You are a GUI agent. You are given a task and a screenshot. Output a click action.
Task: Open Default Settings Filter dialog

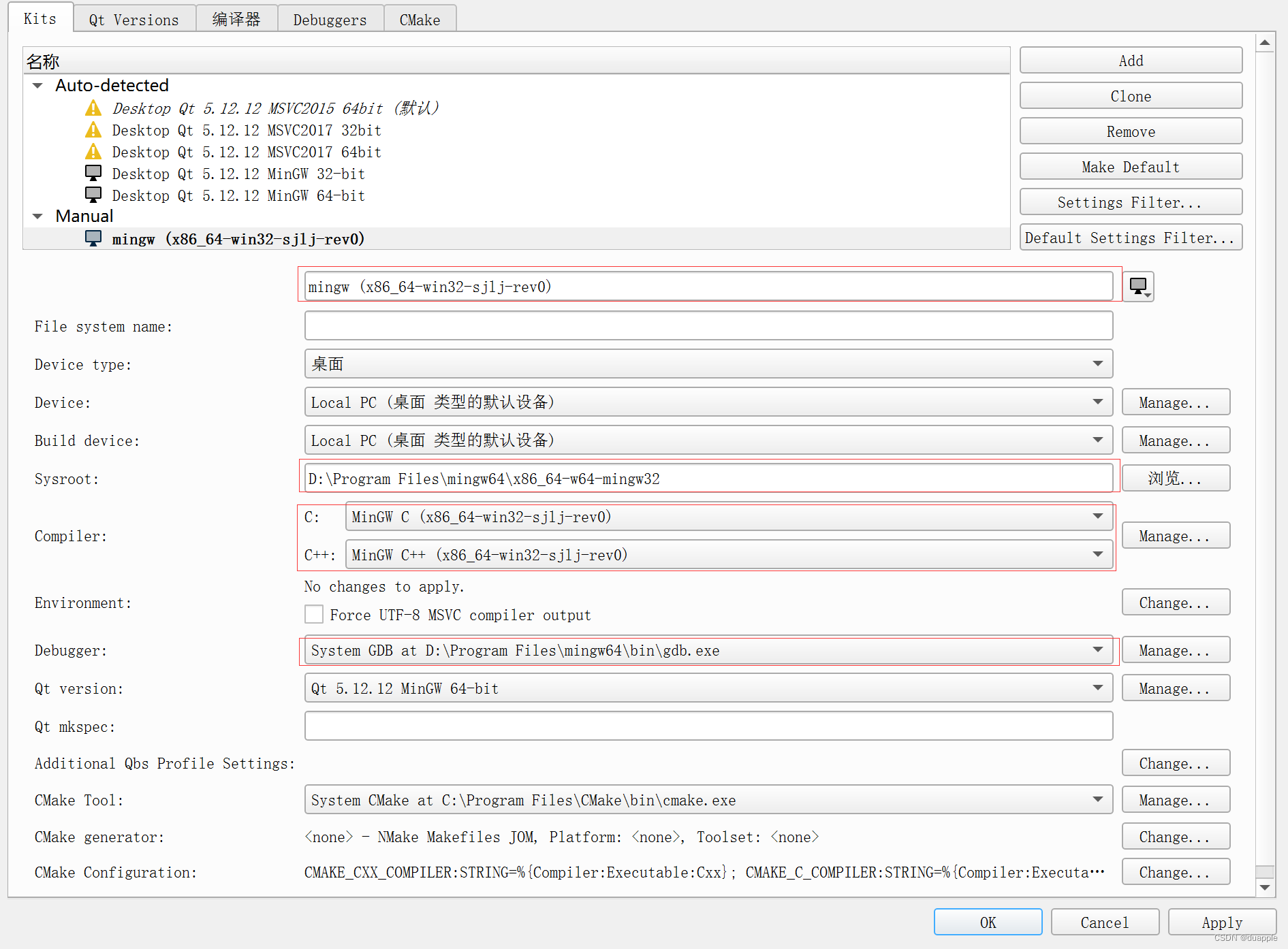click(1131, 238)
